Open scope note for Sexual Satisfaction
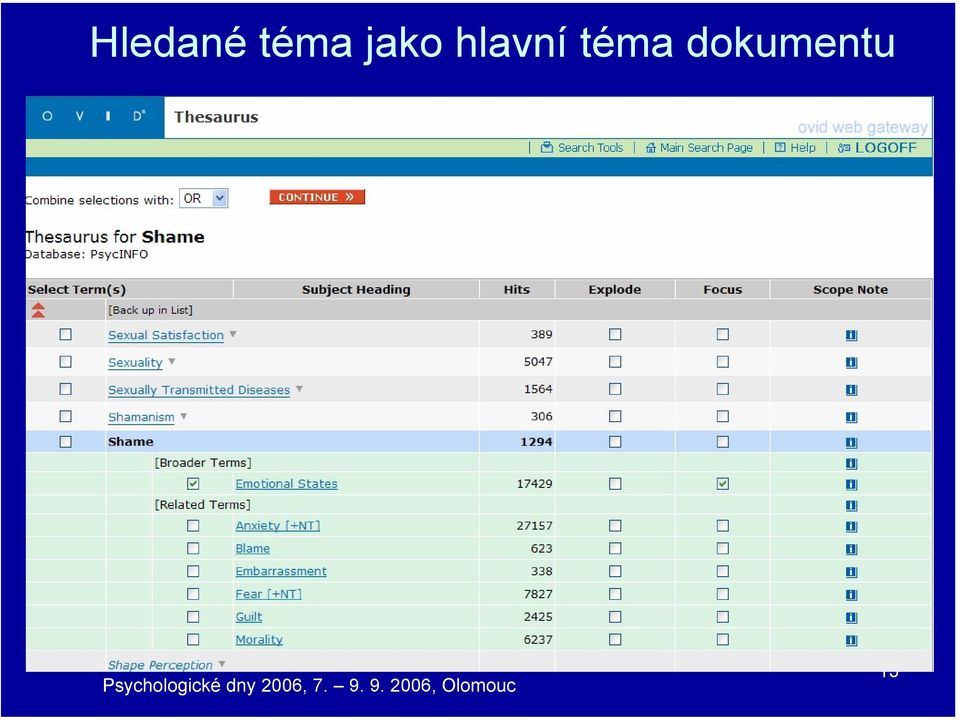 click(x=851, y=336)
